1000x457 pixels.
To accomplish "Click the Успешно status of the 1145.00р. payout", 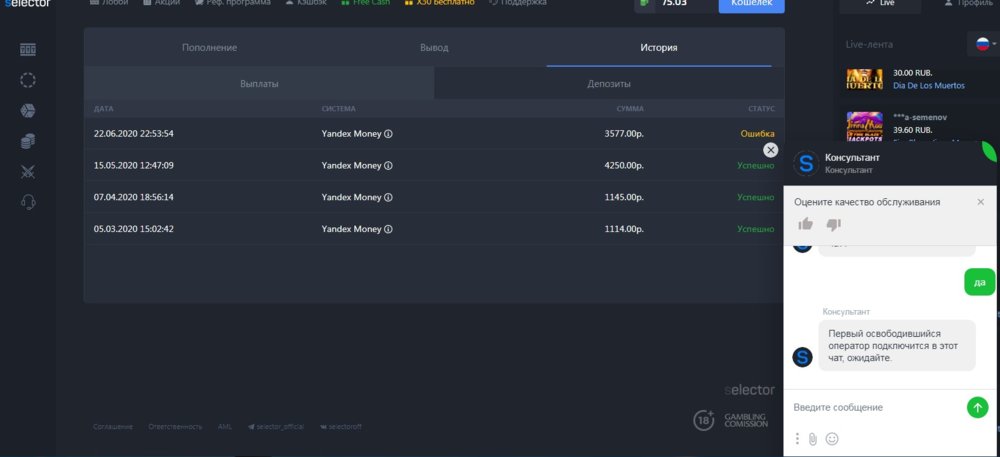I will [x=756, y=198].
